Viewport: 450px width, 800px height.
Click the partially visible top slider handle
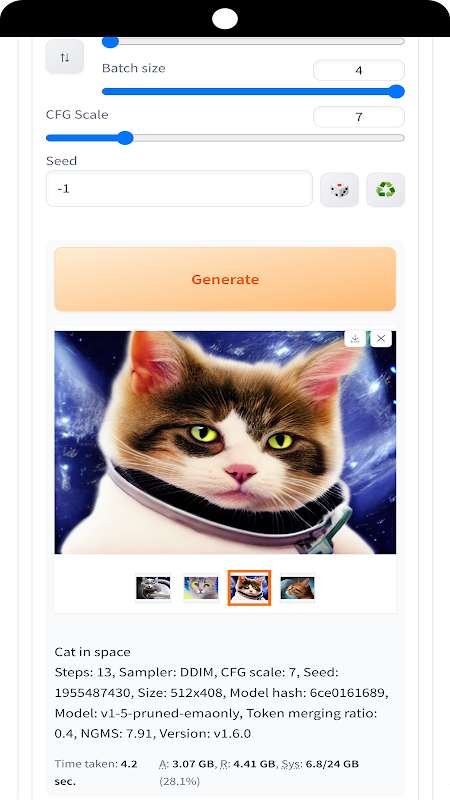[110, 42]
